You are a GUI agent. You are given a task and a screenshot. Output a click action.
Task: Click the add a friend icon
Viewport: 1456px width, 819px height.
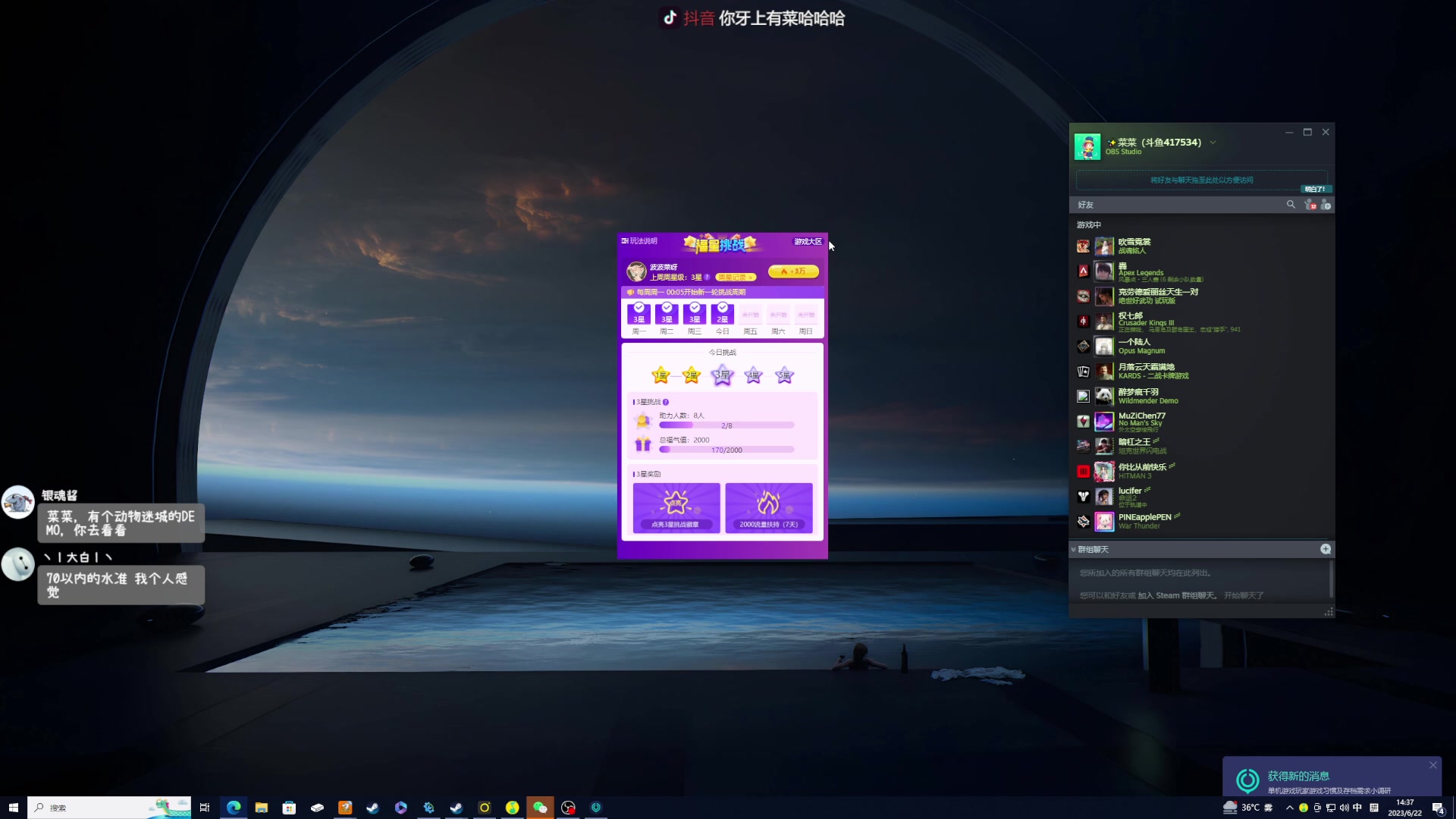pyautogui.click(x=1326, y=205)
